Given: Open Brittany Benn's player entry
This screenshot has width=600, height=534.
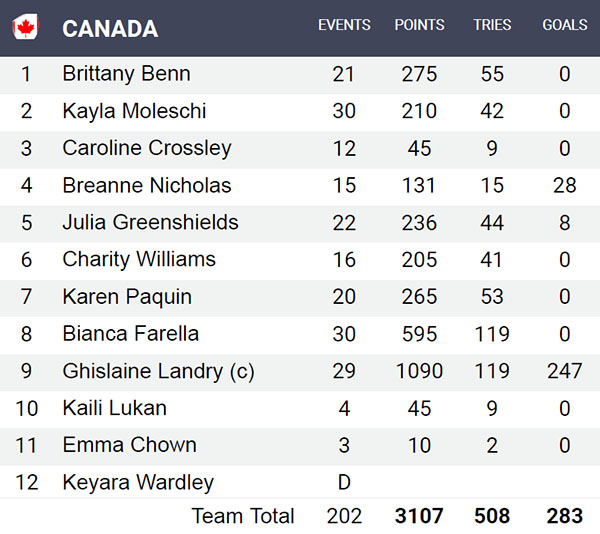Looking at the screenshot, I should coord(126,74).
